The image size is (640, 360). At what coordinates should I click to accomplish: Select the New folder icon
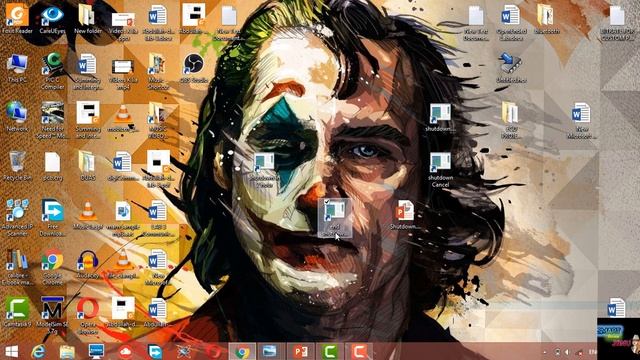tap(88, 18)
